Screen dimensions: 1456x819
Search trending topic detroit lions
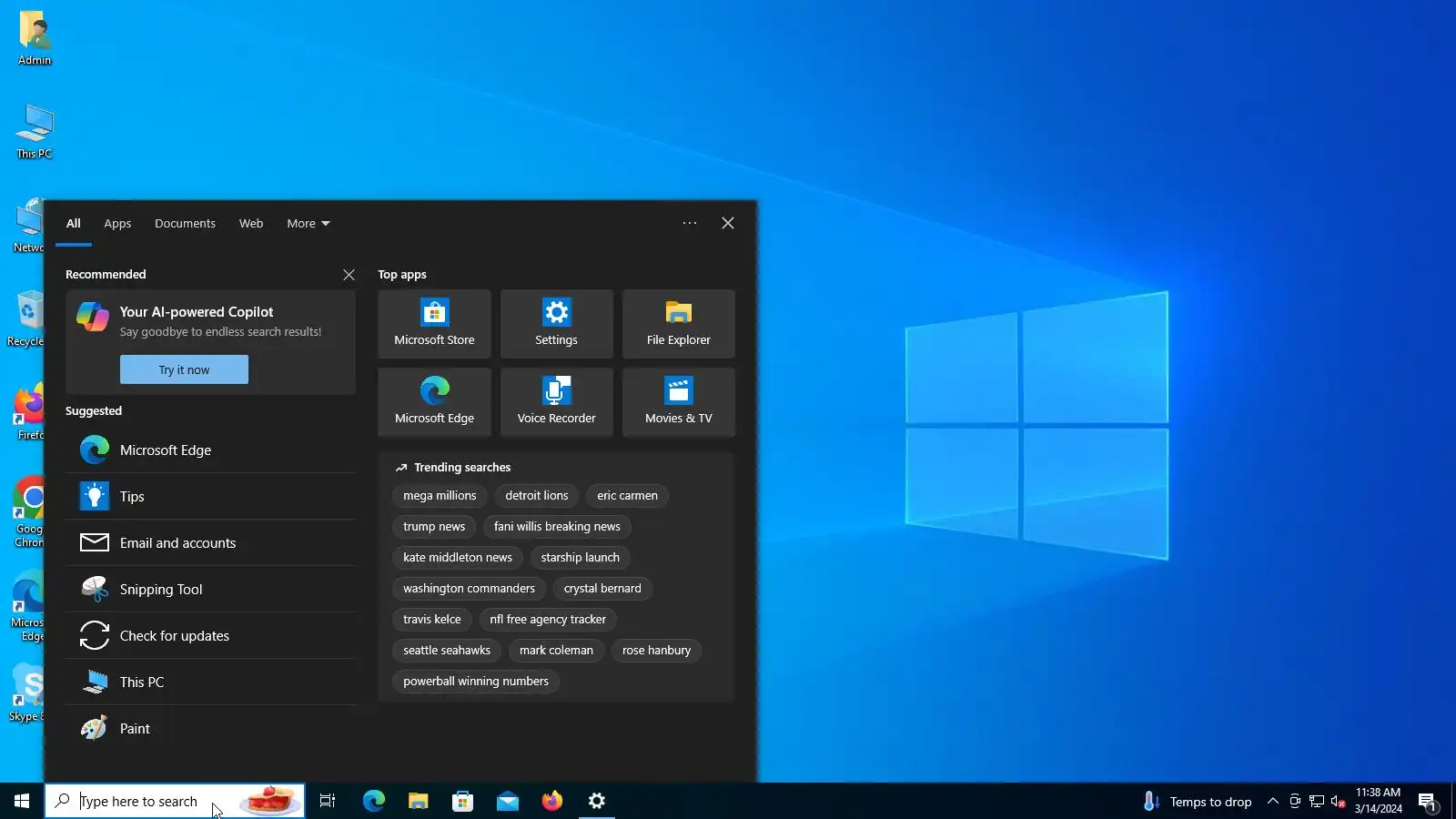(537, 496)
